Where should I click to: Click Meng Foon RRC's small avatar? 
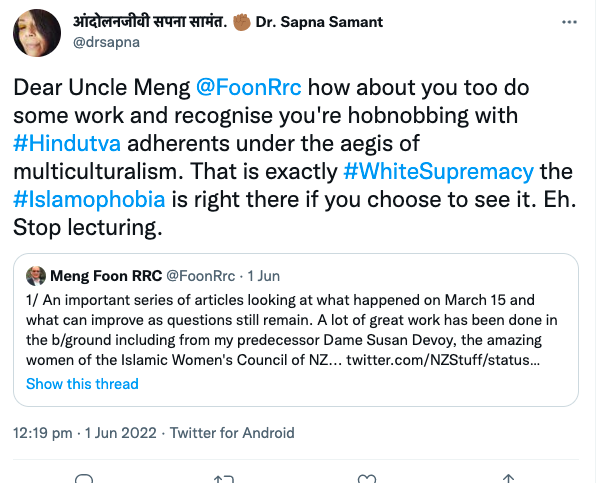[x=36, y=274]
